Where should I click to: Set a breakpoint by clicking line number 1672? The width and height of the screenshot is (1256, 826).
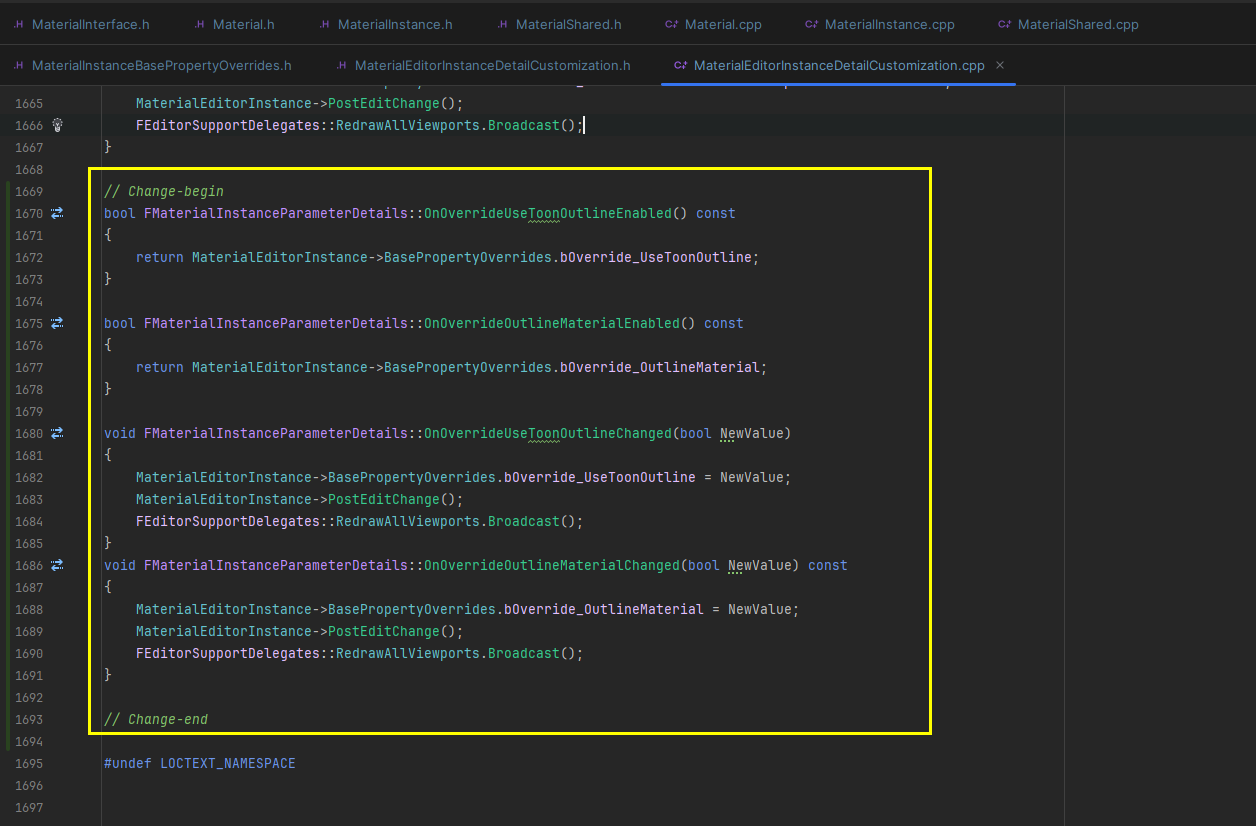[29, 256]
